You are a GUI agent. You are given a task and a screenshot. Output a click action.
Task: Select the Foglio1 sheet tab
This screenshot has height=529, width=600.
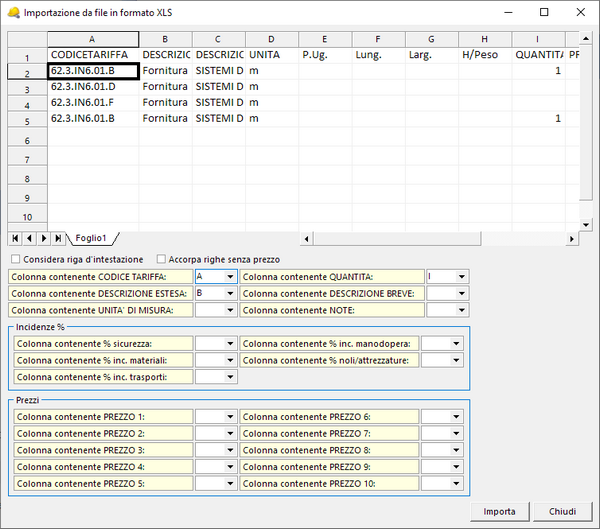[x=91, y=238]
